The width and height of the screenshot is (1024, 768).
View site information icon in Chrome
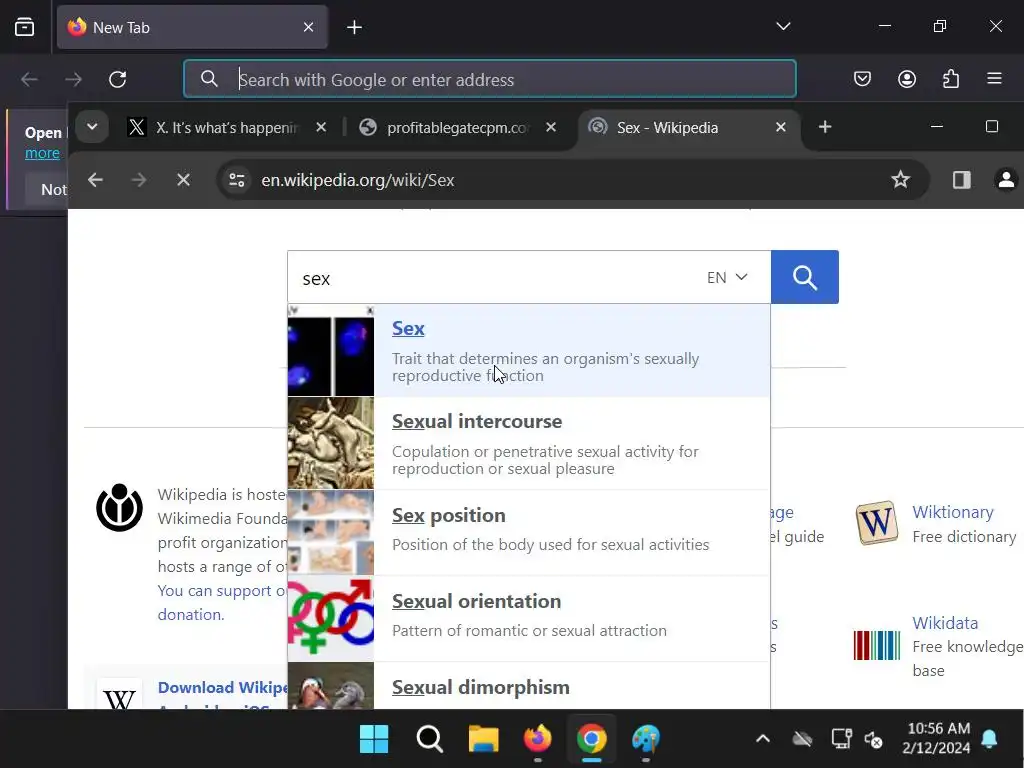click(x=237, y=180)
